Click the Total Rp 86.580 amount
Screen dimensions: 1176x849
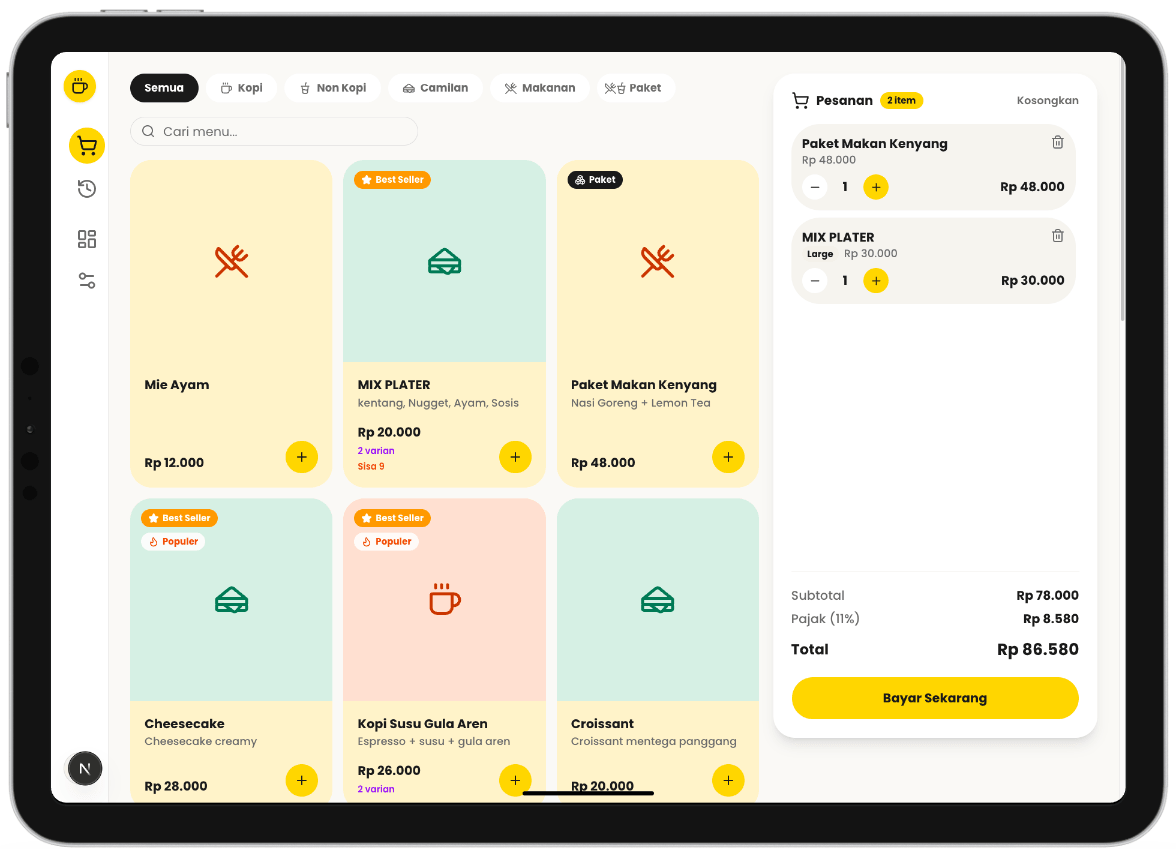pyautogui.click(x=1037, y=650)
